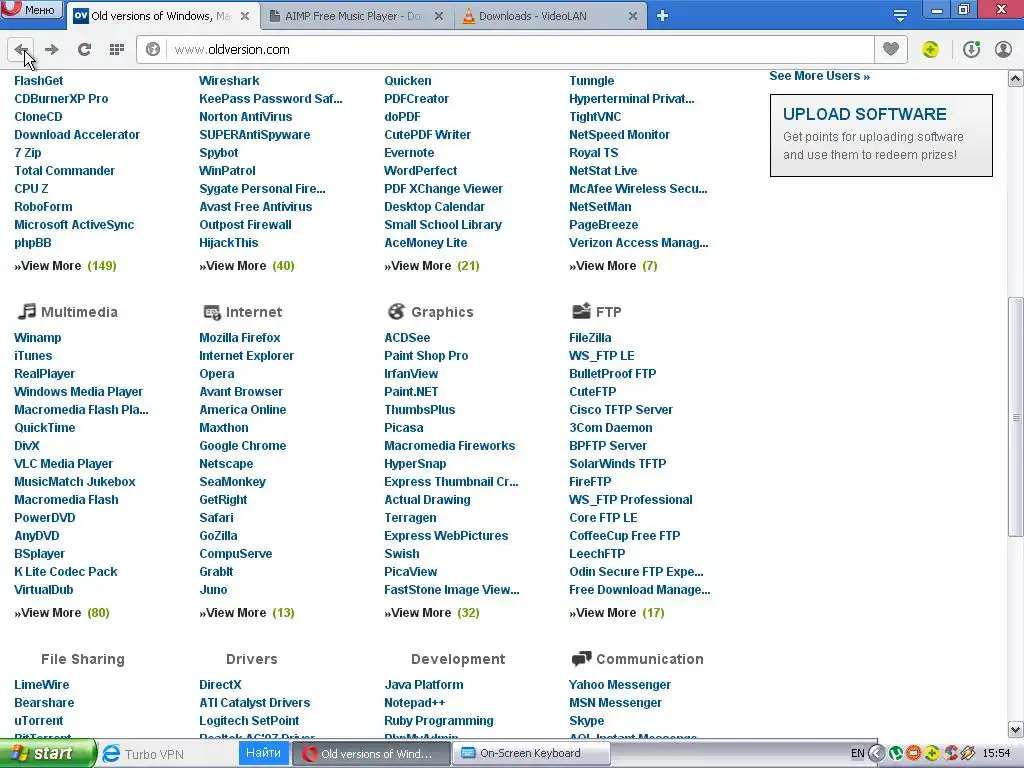Click the taskbar clock showing 15:54
1024x768 pixels.
point(997,754)
